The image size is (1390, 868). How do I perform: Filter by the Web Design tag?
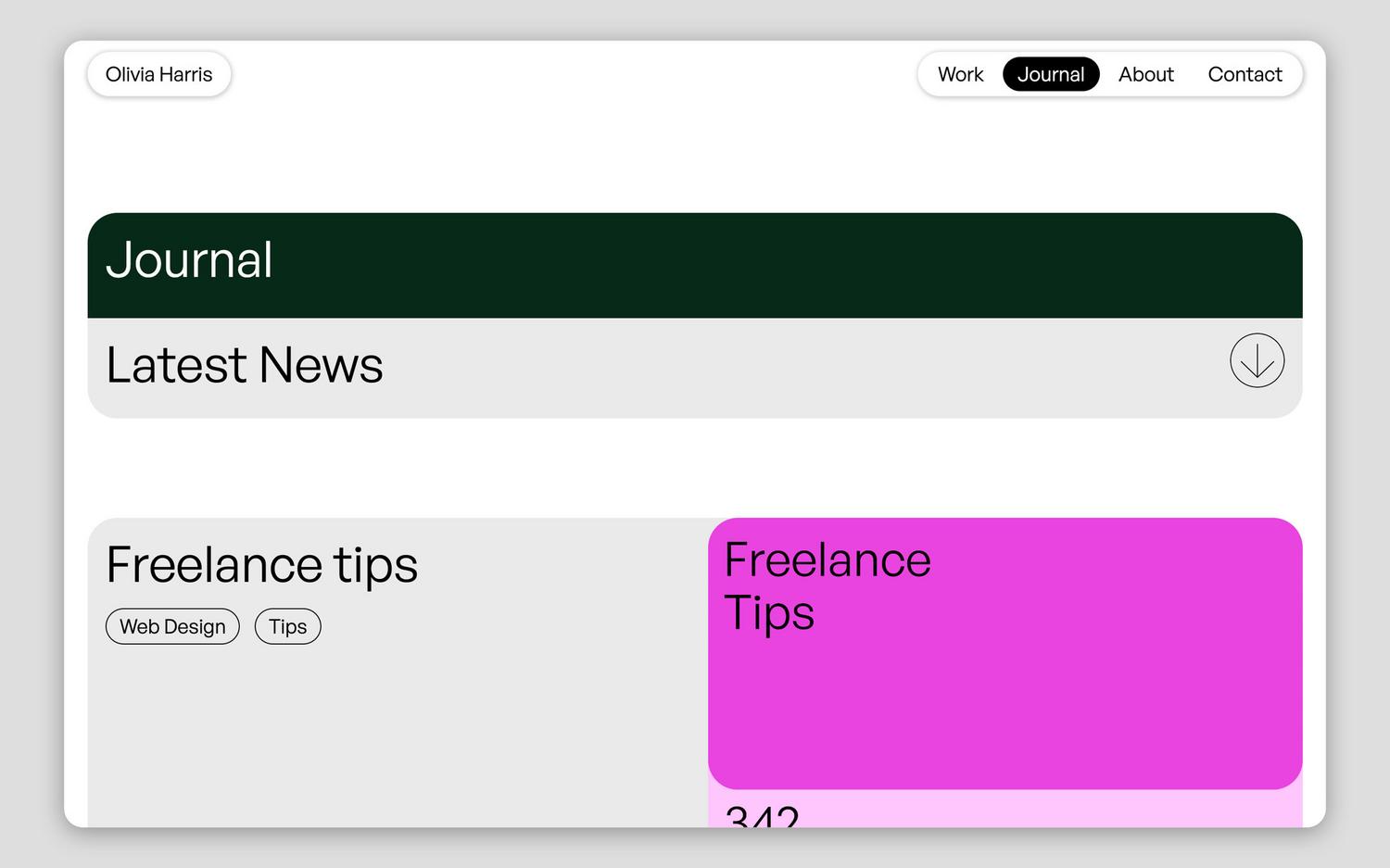pyautogui.click(x=172, y=626)
